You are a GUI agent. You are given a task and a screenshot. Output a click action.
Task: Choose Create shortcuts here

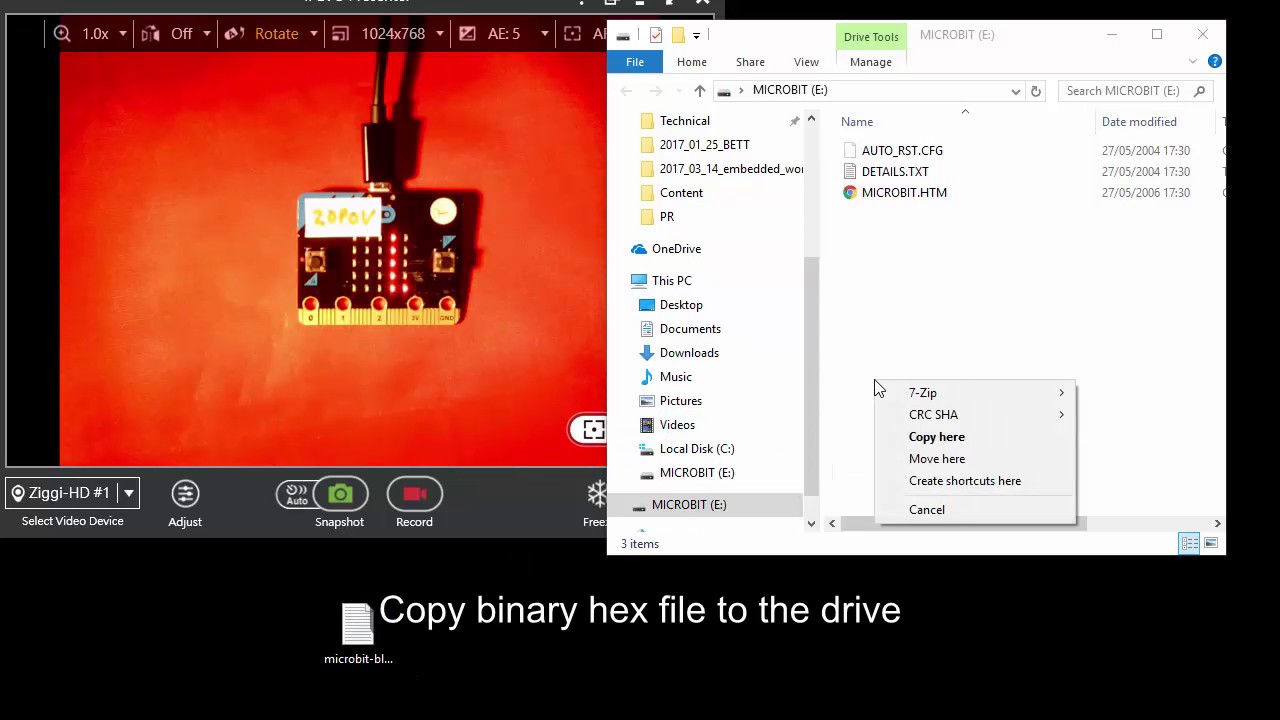pos(975,481)
